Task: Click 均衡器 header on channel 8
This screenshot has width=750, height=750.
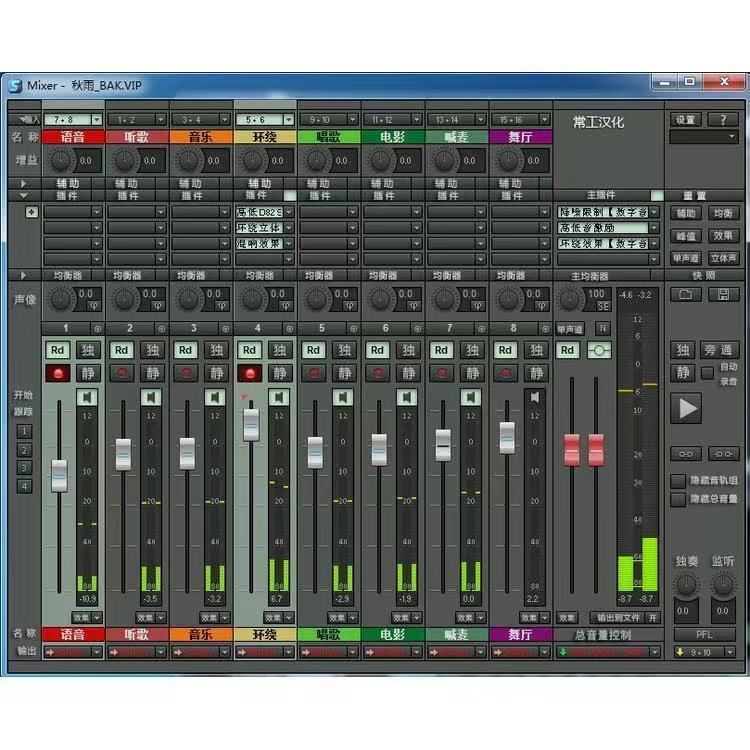Action: [511, 276]
